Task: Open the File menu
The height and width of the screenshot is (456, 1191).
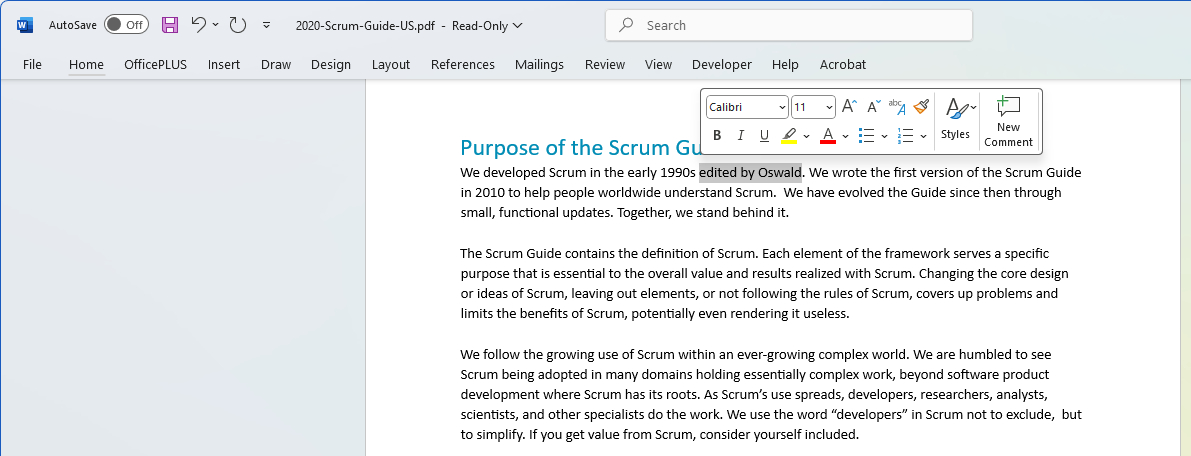Action: point(33,65)
